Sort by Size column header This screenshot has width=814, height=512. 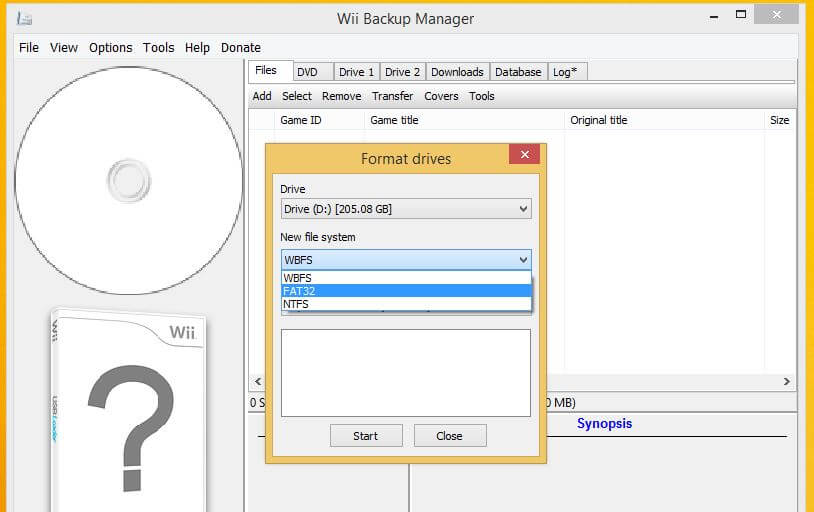(779, 120)
